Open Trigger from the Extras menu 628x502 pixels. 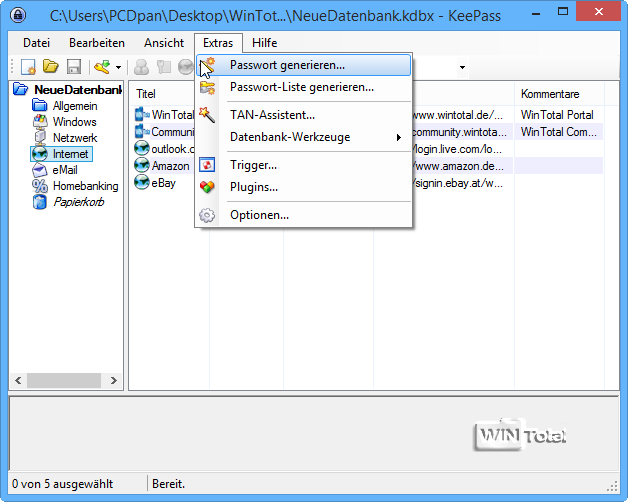304,165
